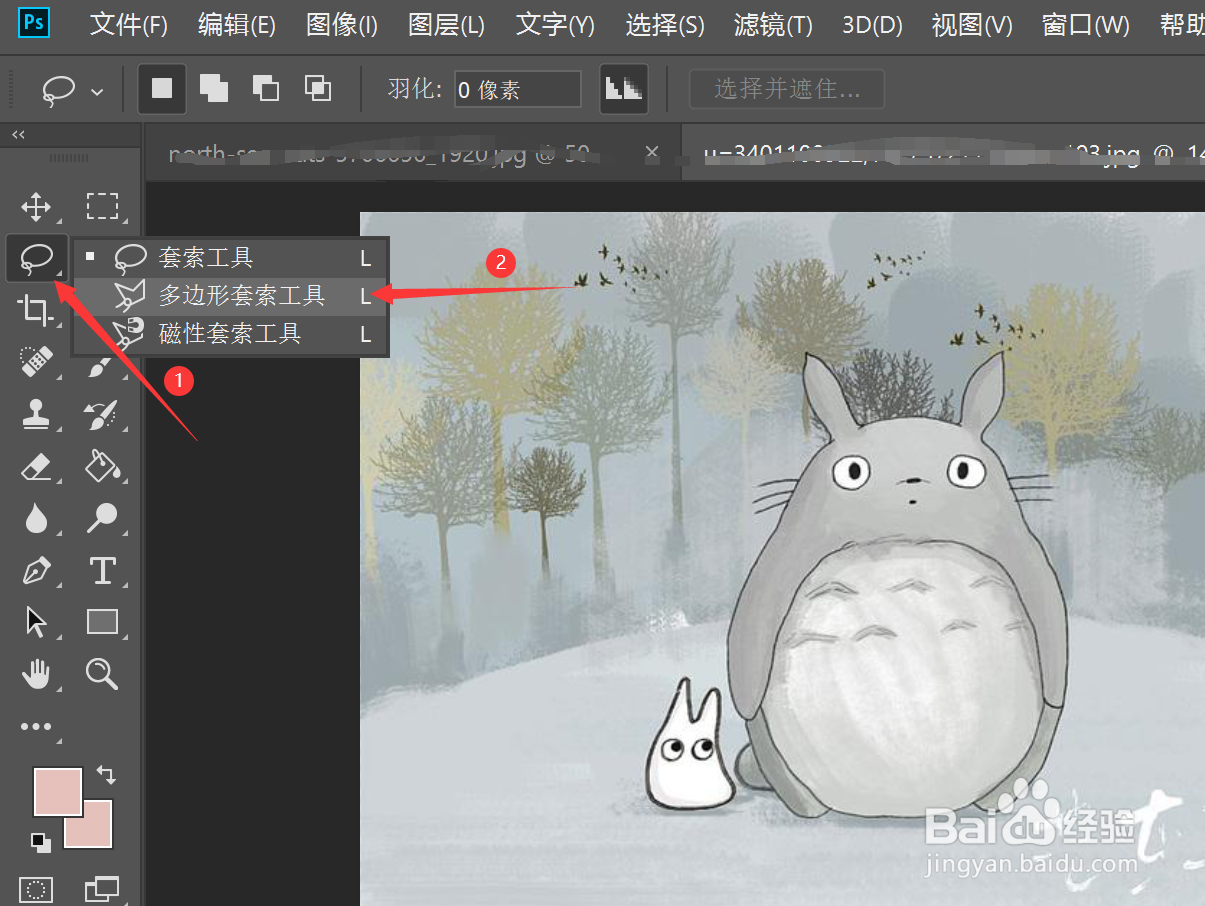Select the Crop tool
Screen dimensions: 1205x906
point(36,311)
